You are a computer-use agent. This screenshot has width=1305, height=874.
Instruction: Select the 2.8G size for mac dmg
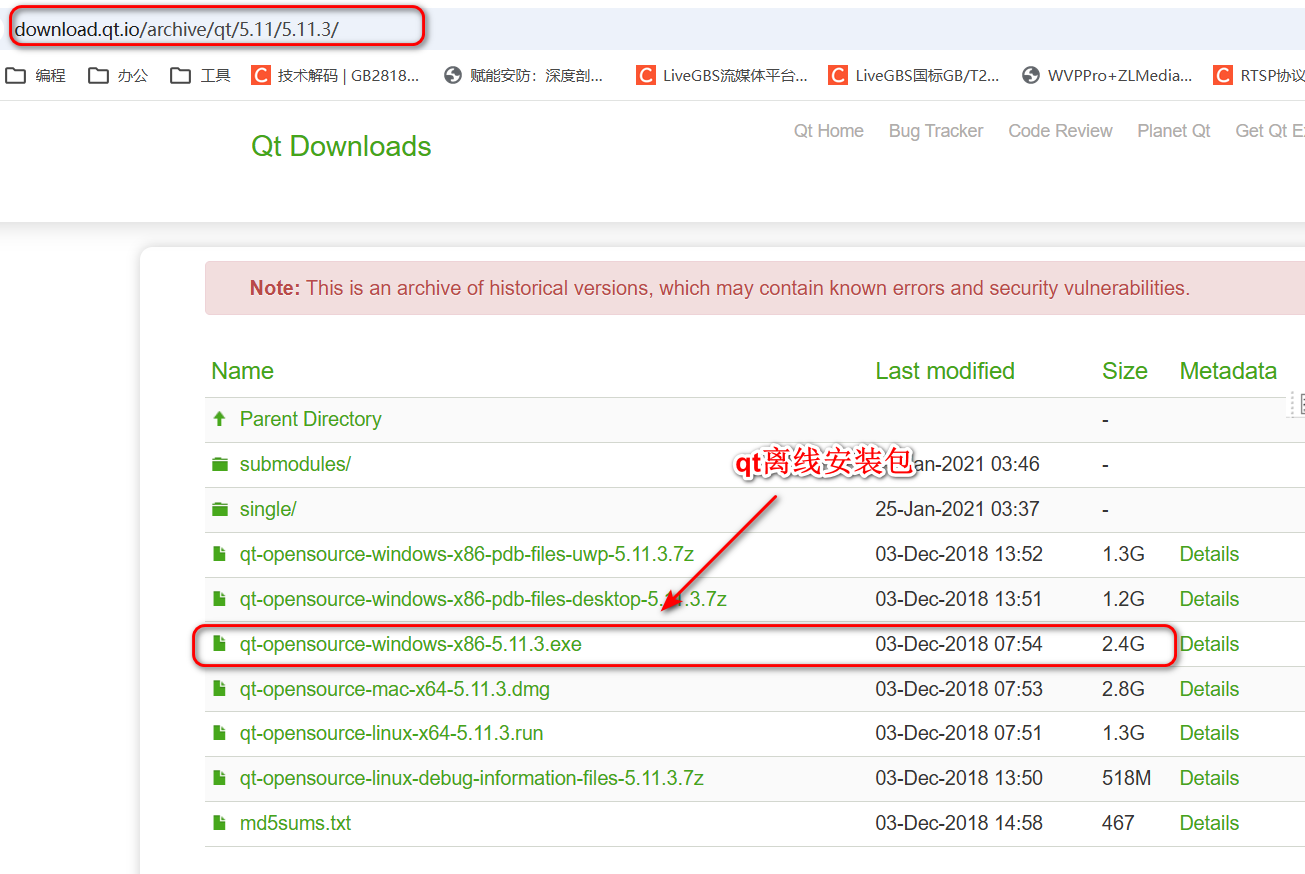click(1123, 689)
